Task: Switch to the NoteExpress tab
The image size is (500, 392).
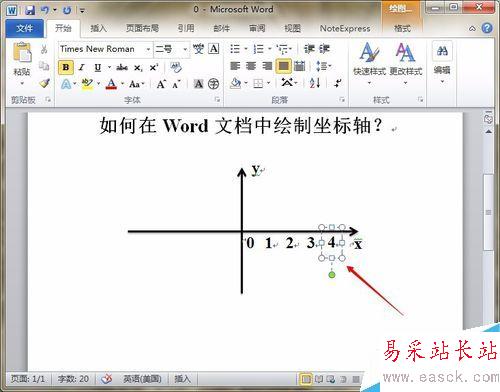Action: [345, 29]
